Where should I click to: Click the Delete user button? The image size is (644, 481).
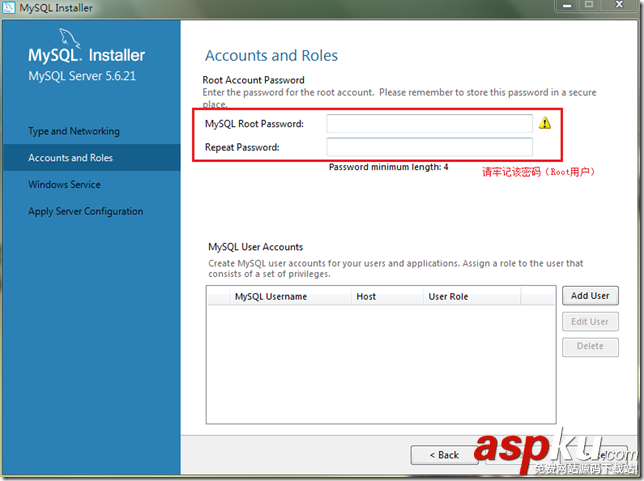pos(590,346)
